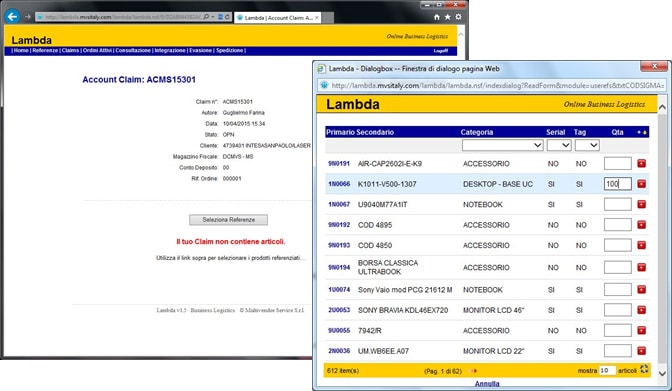Open the Spedizione menu item
672x391 pixels.
point(229,51)
